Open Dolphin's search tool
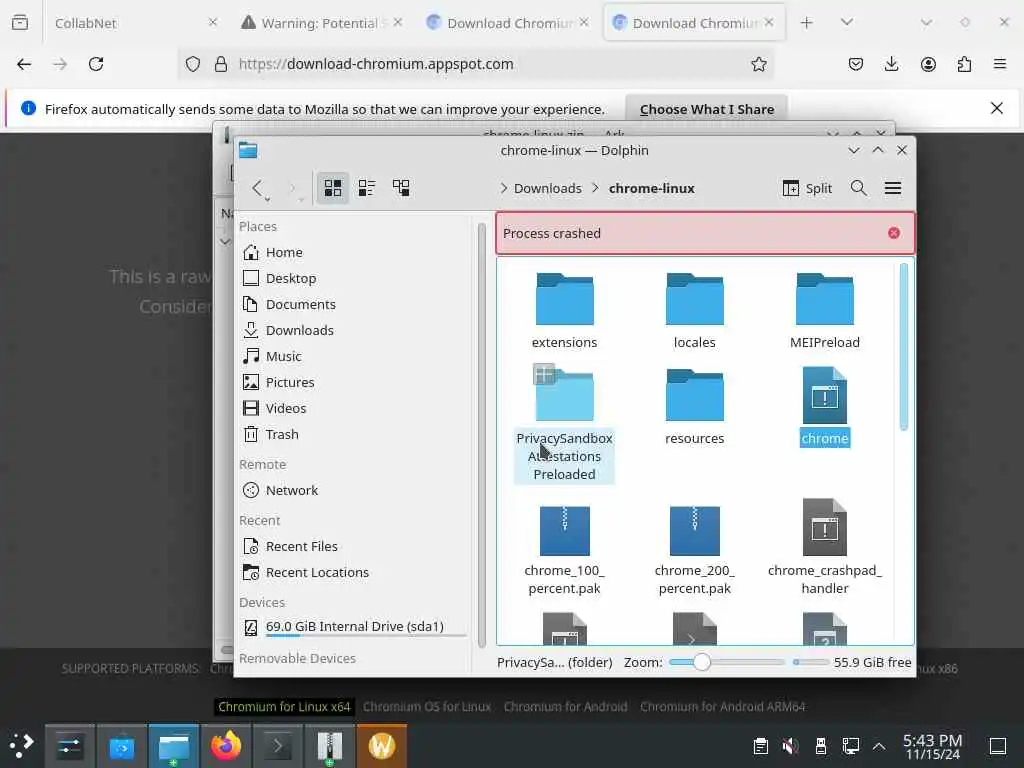The height and width of the screenshot is (768, 1024). [x=859, y=188]
